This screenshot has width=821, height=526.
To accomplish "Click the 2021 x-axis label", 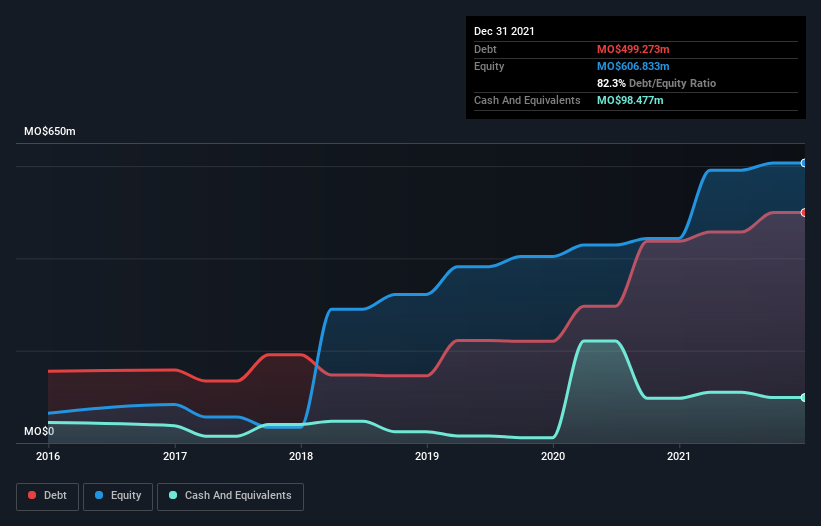I will [x=679, y=456].
